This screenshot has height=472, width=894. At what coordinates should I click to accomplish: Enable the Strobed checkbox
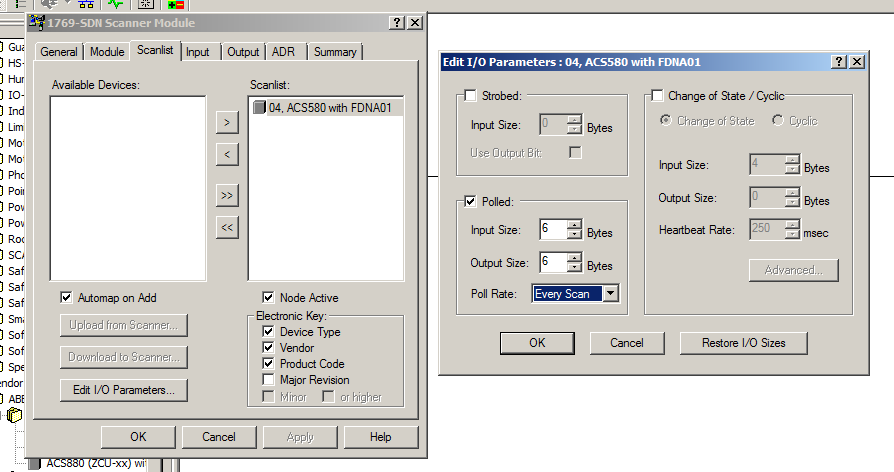click(472, 95)
